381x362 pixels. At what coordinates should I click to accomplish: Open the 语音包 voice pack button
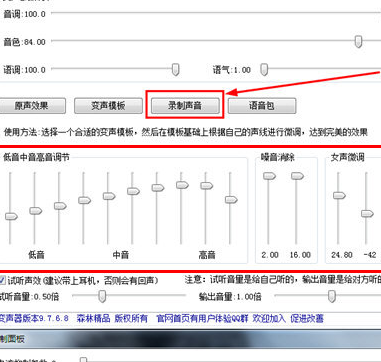tap(262, 106)
